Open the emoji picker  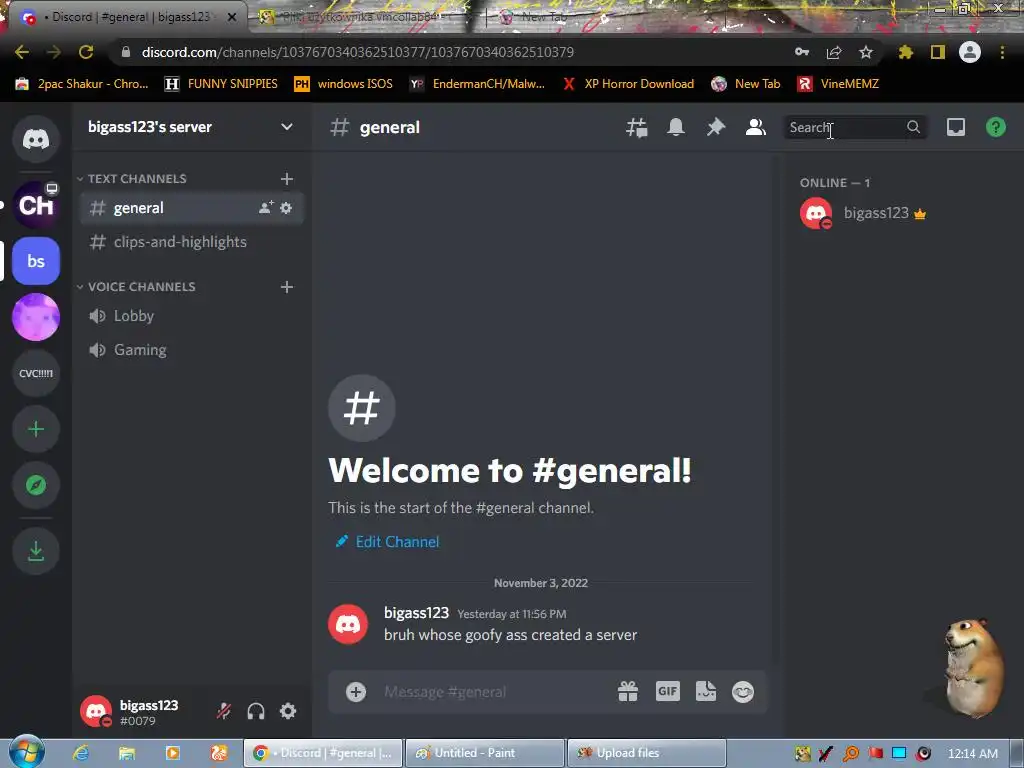(743, 692)
